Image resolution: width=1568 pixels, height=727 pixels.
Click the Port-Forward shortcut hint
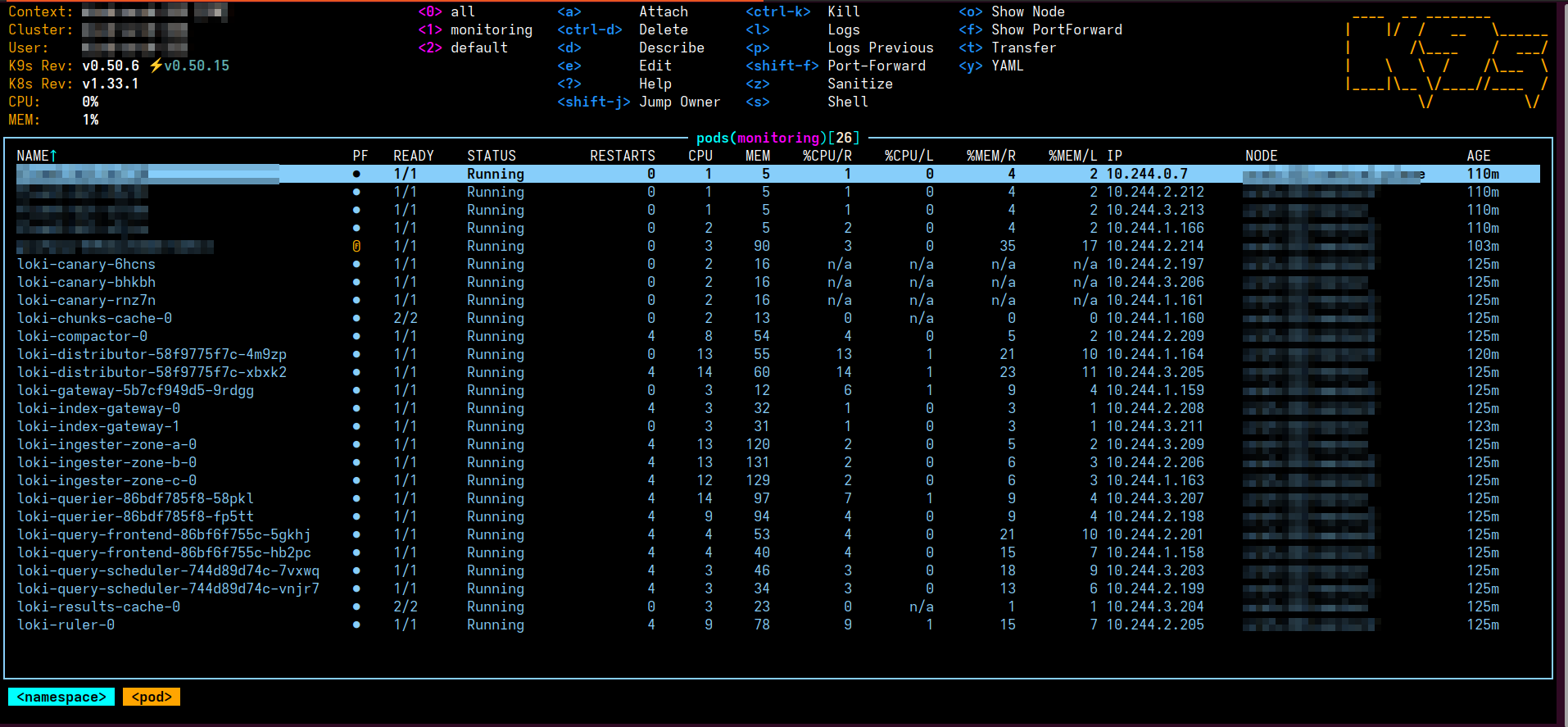876,66
